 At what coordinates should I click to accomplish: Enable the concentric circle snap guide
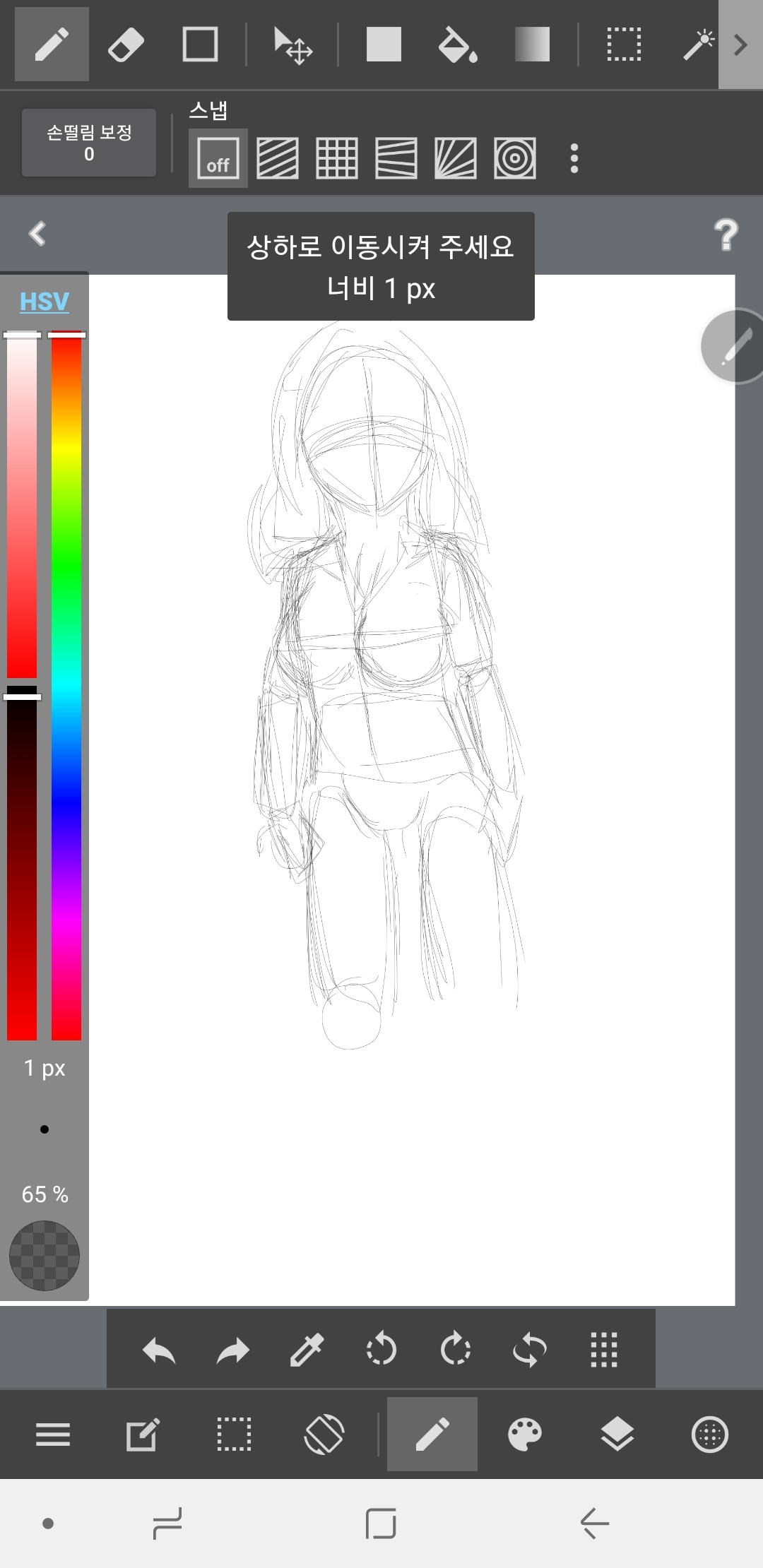(x=514, y=158)
